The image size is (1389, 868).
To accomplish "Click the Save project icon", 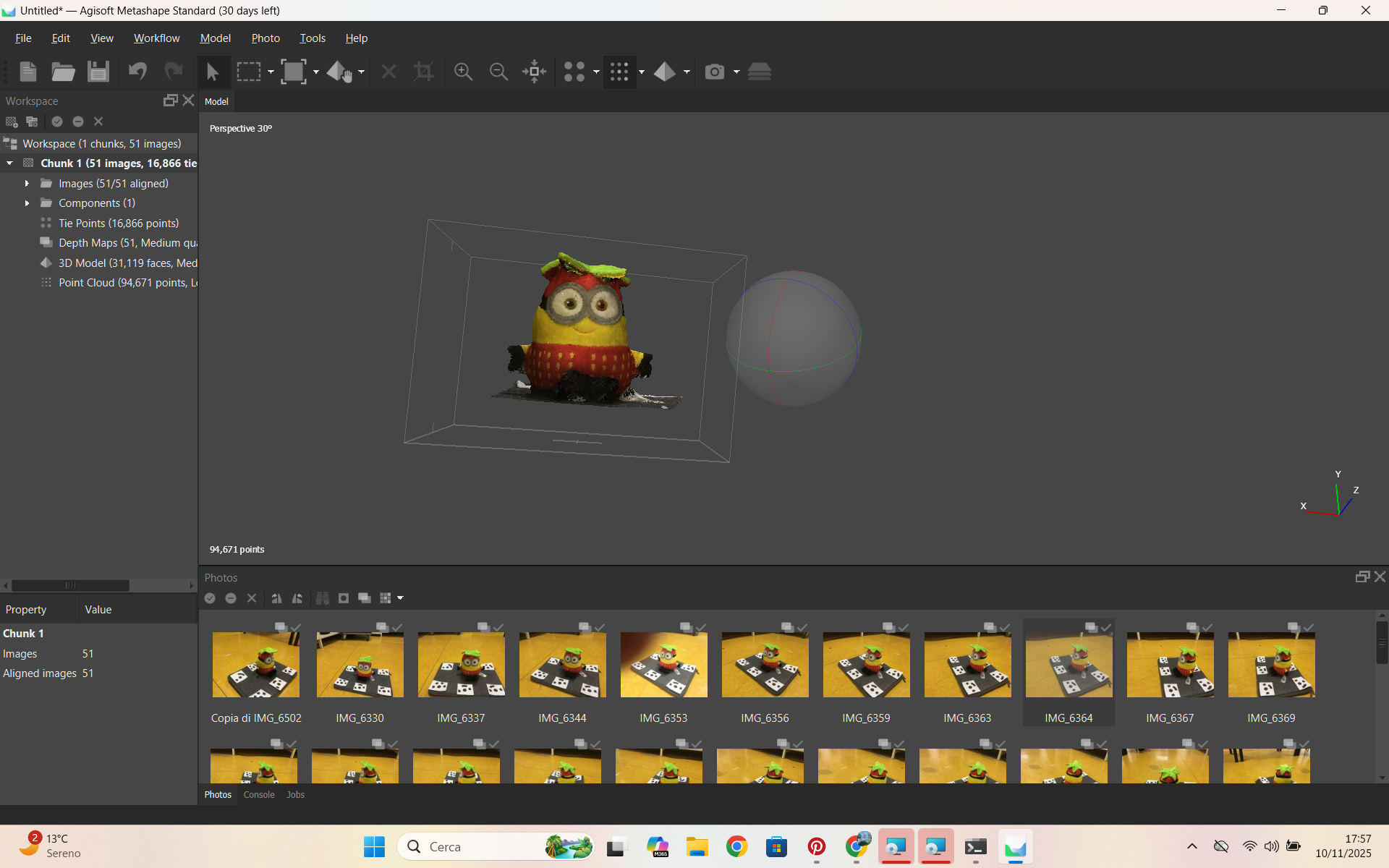I will (98, 72).
